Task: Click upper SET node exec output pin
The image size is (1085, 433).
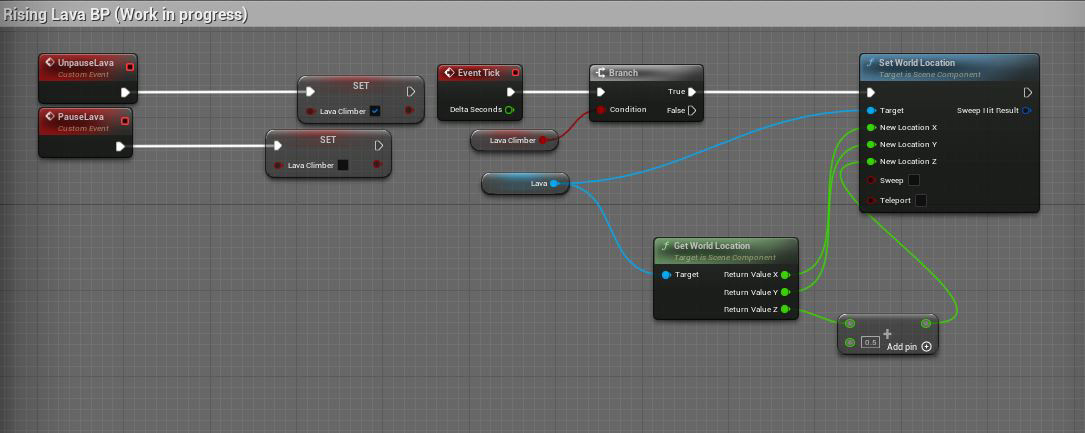Action: (411, 91)
